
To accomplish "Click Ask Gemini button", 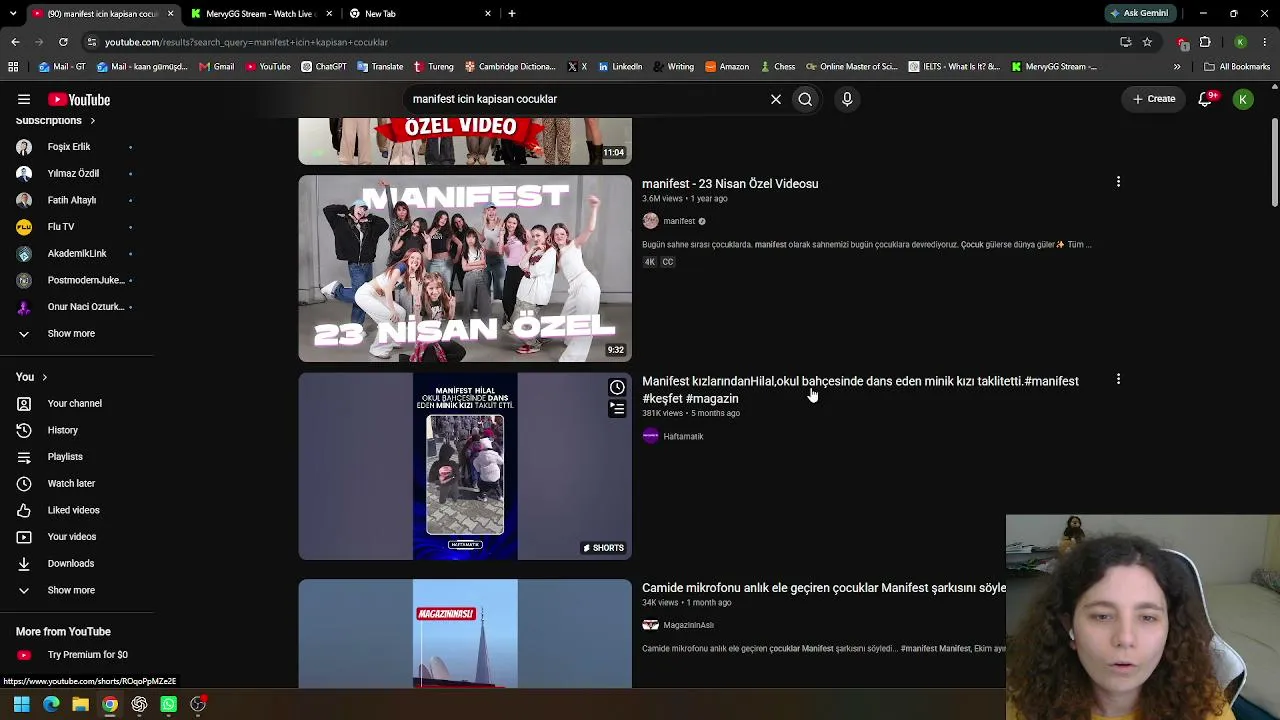I will click(1139, 14).
